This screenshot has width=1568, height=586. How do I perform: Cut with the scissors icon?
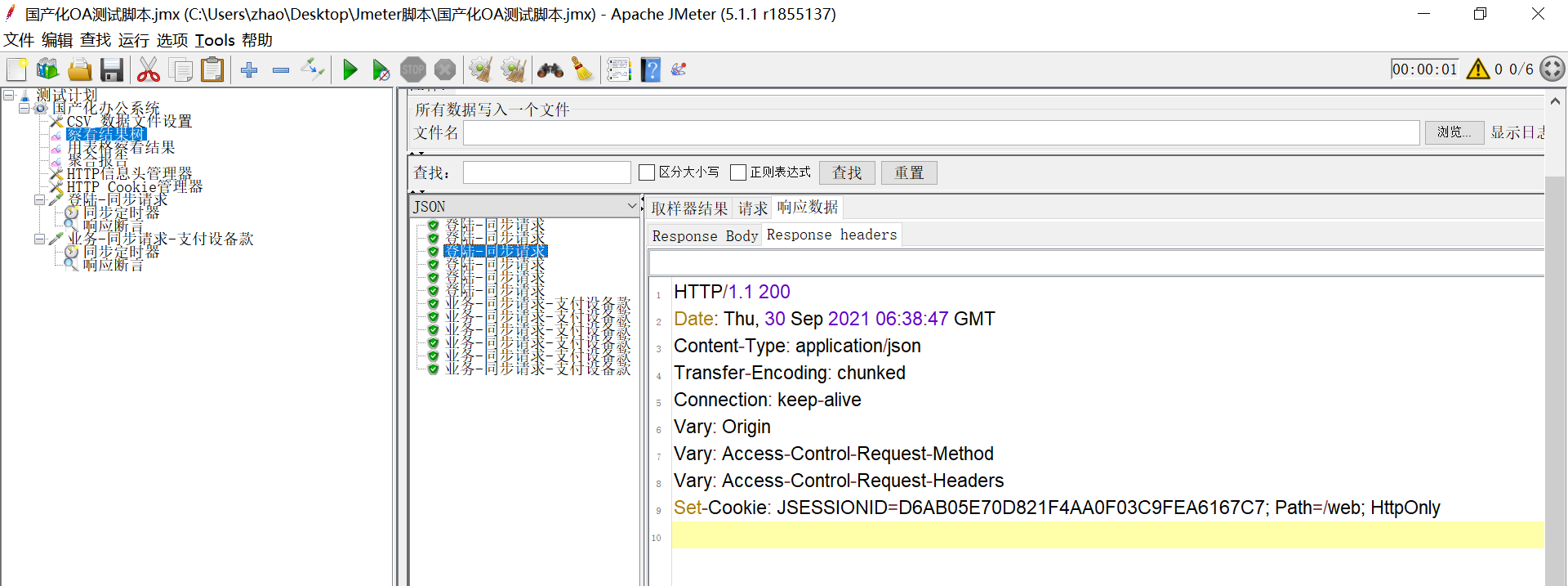click(x=149, y=69)
